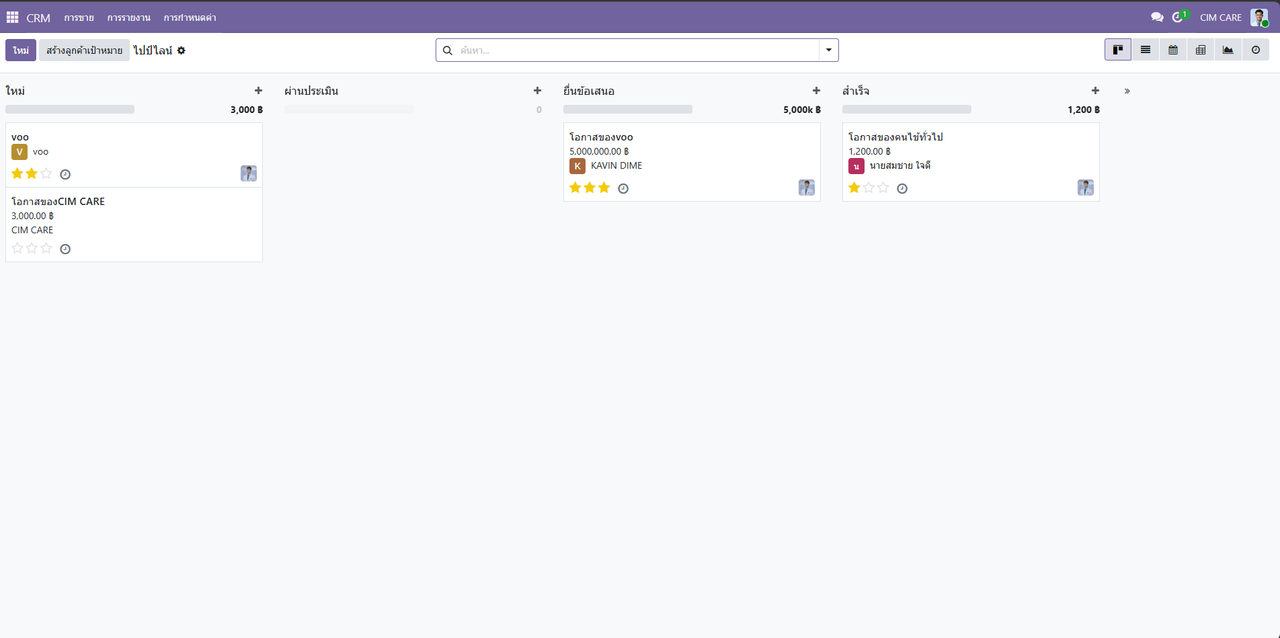Switch to Pivot table view

[x=1200, y=50]
